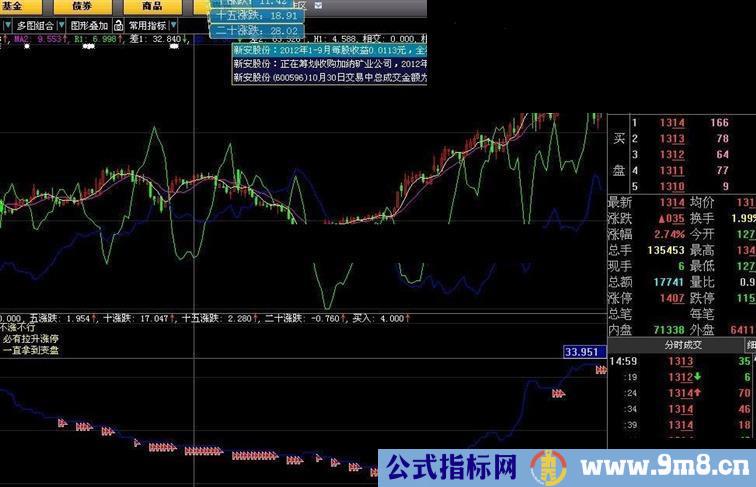756x487 pixels.
Task: Click the red arrow marker near 33.951
Action: click(x=601, y=370)
